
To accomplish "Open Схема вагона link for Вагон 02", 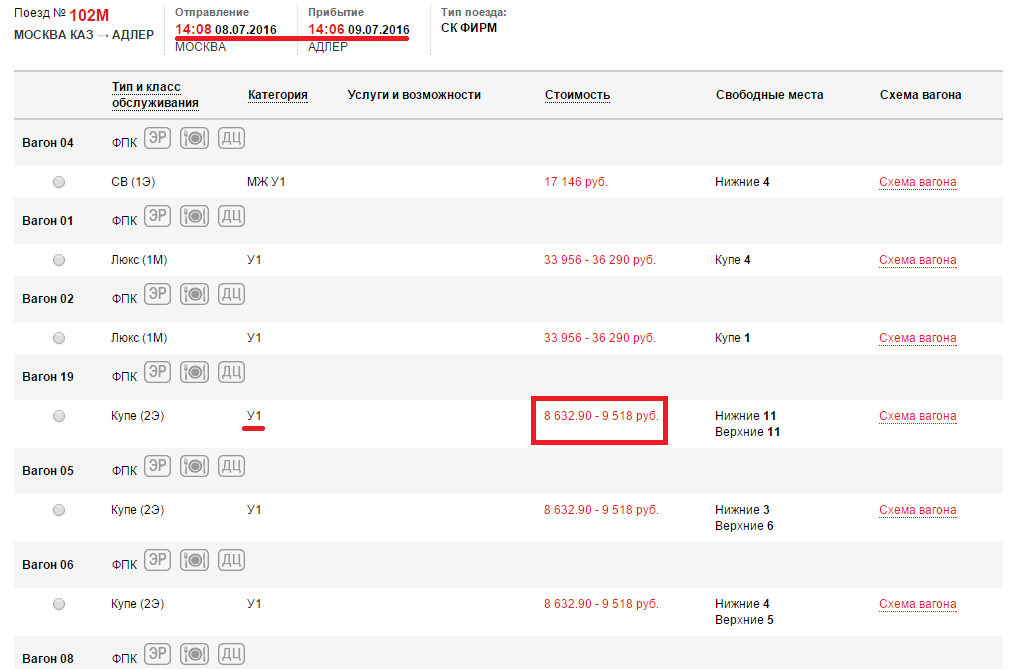I will tap(917, 338).
